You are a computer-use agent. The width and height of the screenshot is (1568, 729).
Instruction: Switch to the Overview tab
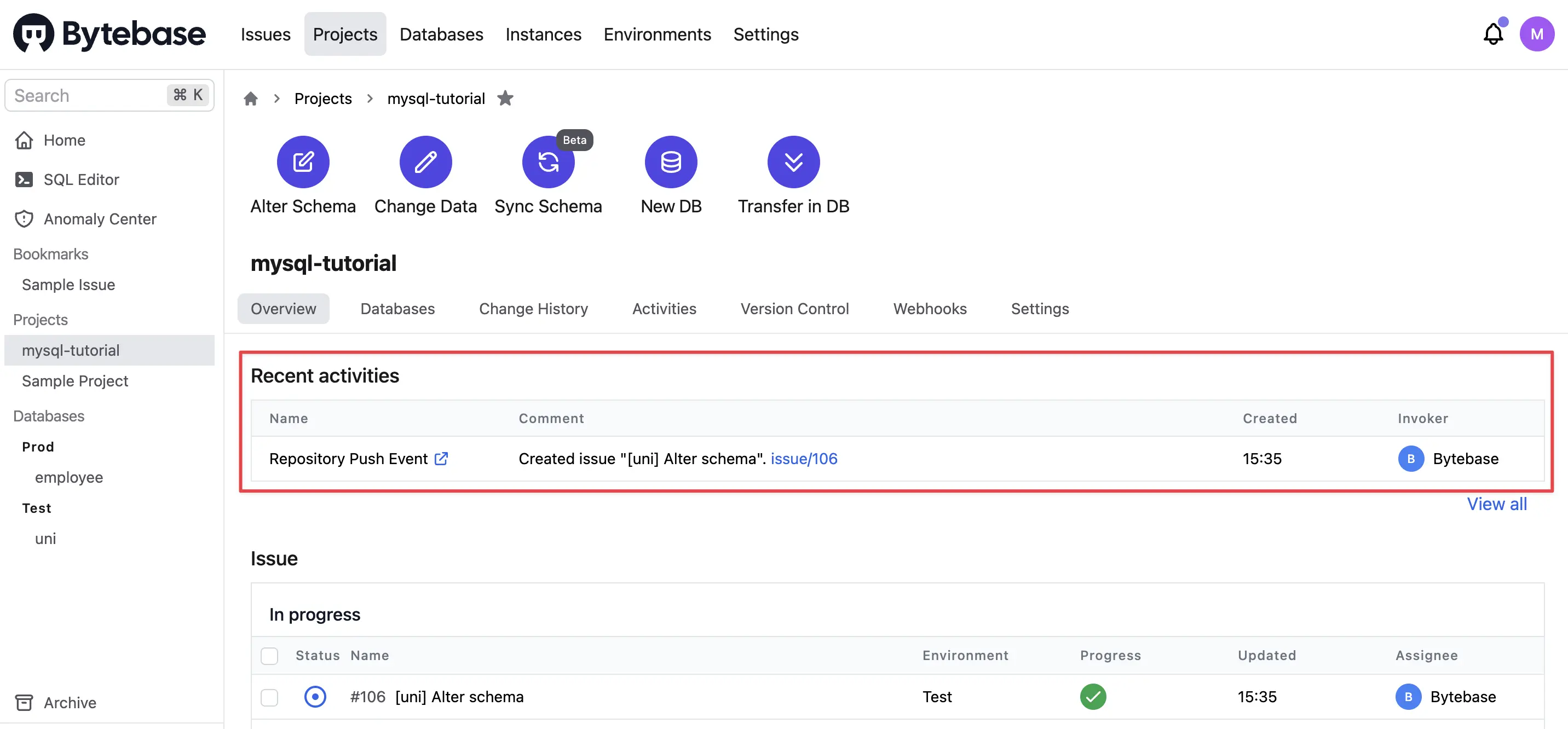(283, 309)
